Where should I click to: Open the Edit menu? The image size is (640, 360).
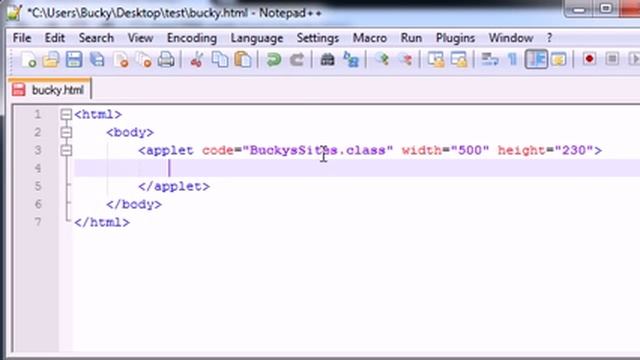pos(55,38)
